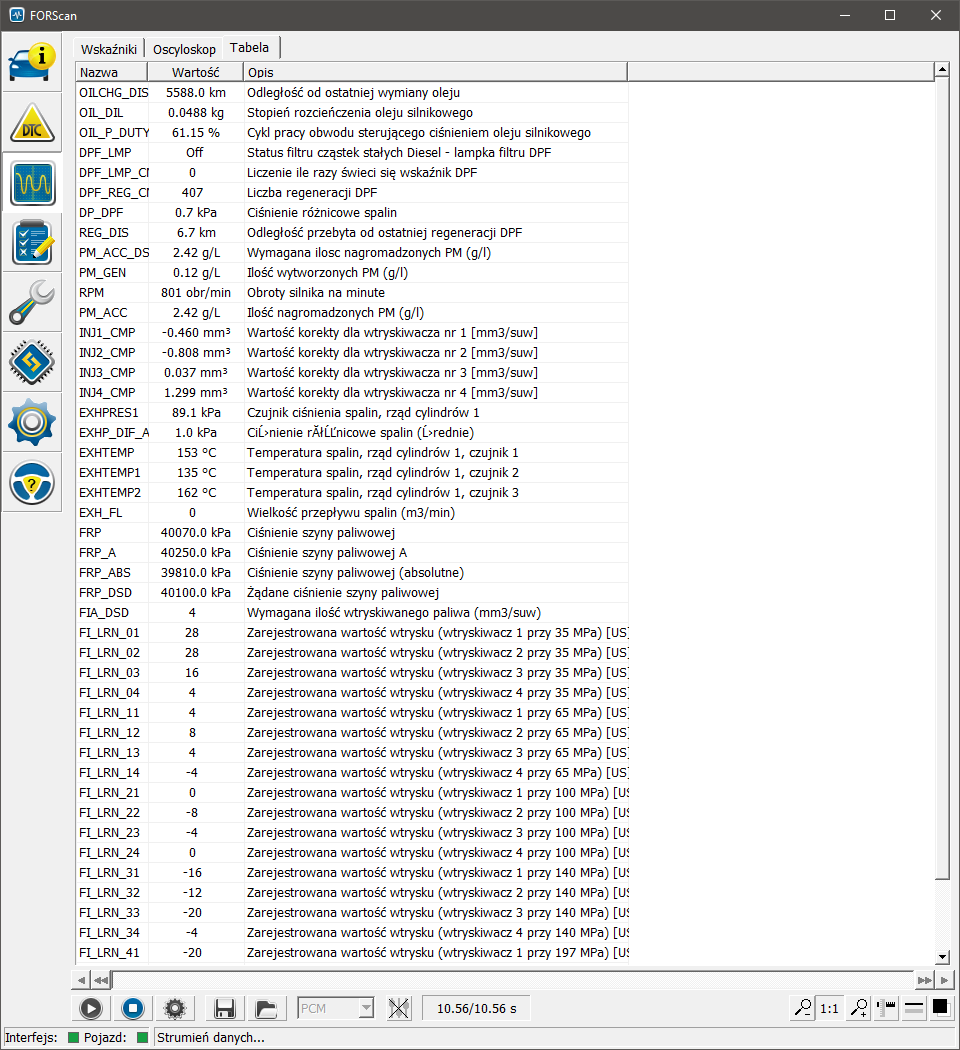Open the checklist tests section
The width and height of the screenshot is (960, 1050).
(x=32, y=243)
